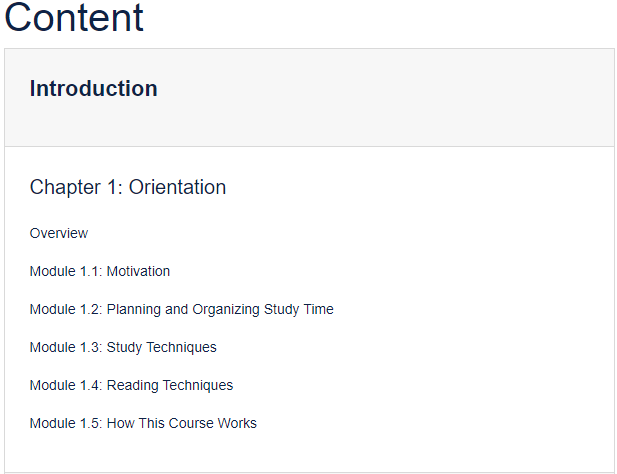The height and width of the screenshot is (474, 617).
Task: Open the Overview link under Chapter 1
Action: [59, 233]
